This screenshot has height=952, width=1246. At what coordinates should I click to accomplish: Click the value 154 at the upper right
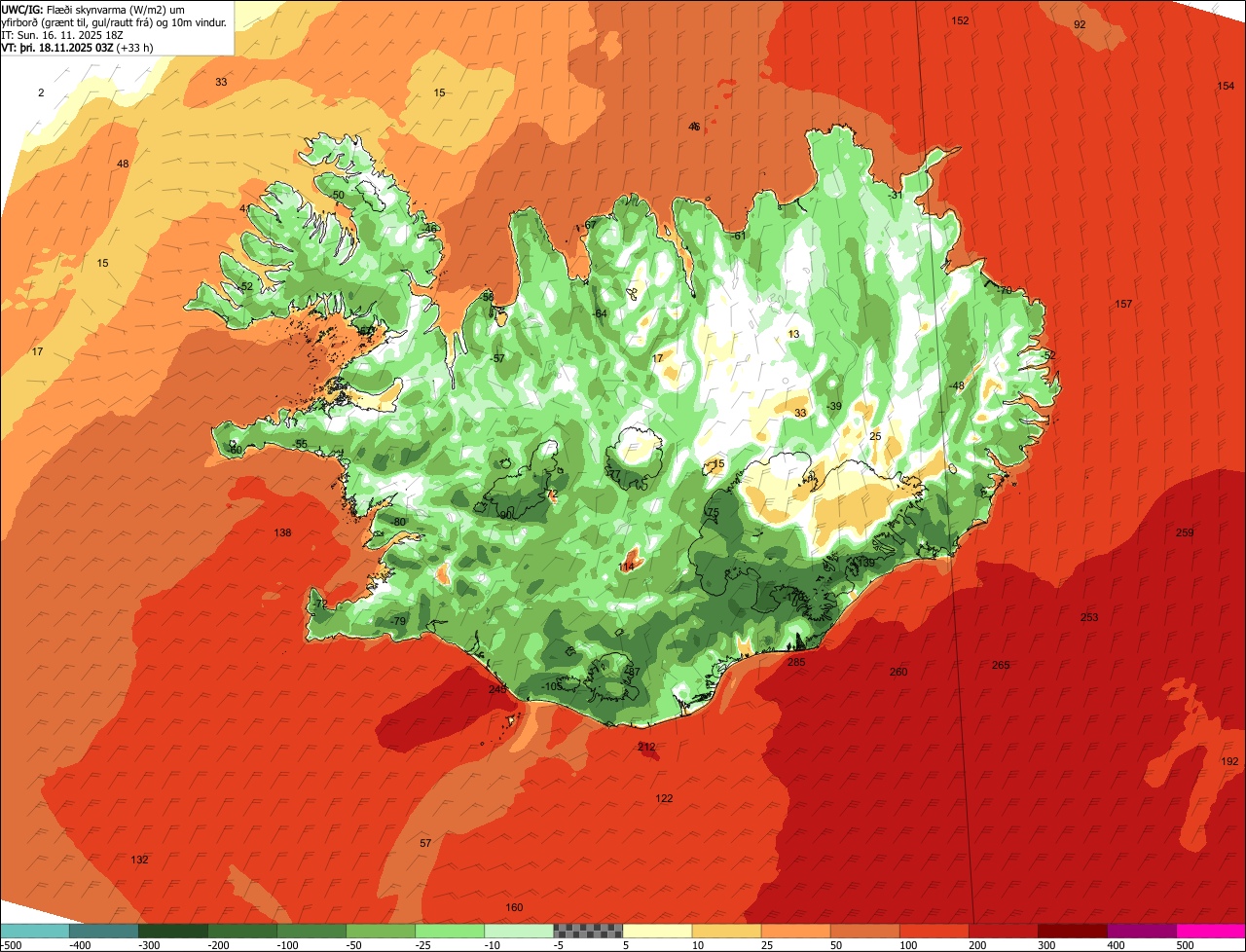[x=1226, y=86]
